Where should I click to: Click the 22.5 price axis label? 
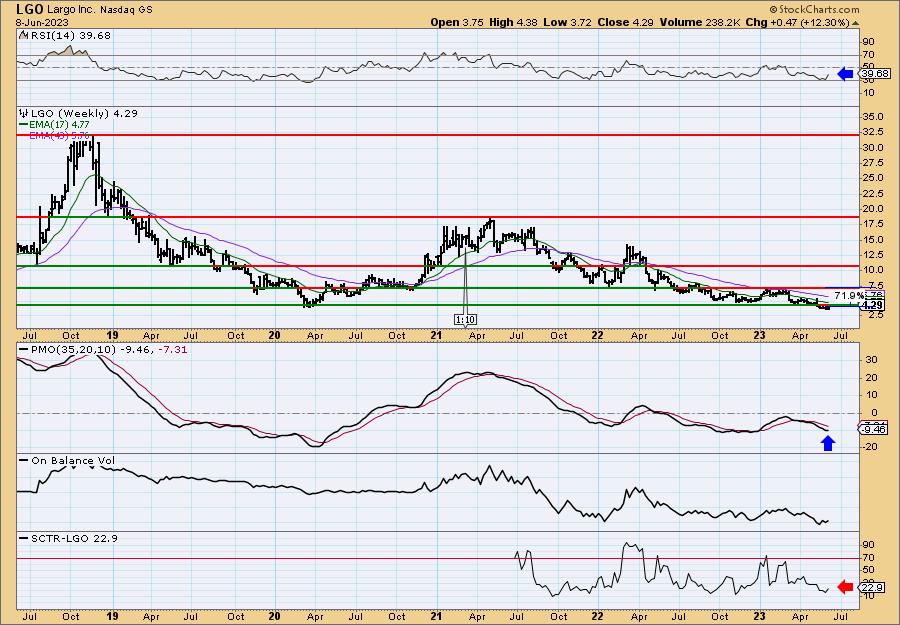coord(872,193)
